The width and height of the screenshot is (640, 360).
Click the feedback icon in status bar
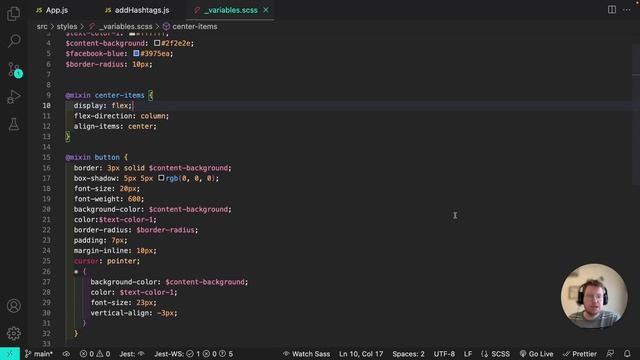(x=610, y=353)
